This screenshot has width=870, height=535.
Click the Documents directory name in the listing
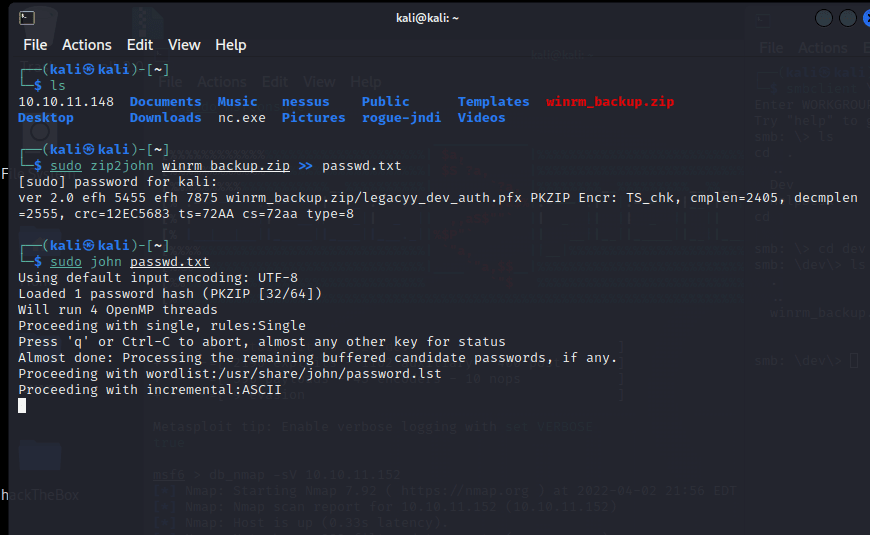click(x=165, y=102)
